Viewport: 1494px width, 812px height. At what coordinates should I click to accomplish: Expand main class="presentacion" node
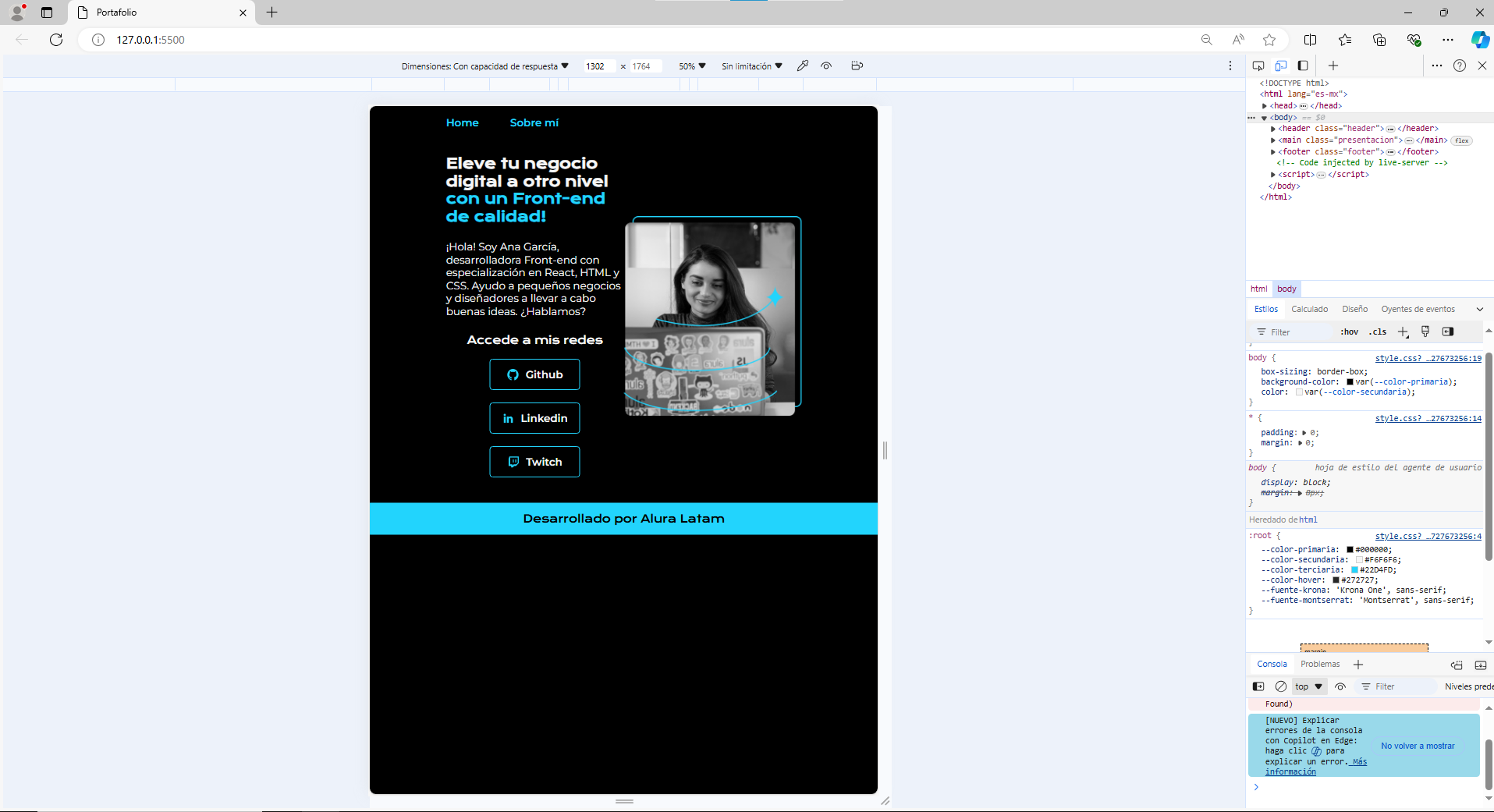click(1273, 140)
